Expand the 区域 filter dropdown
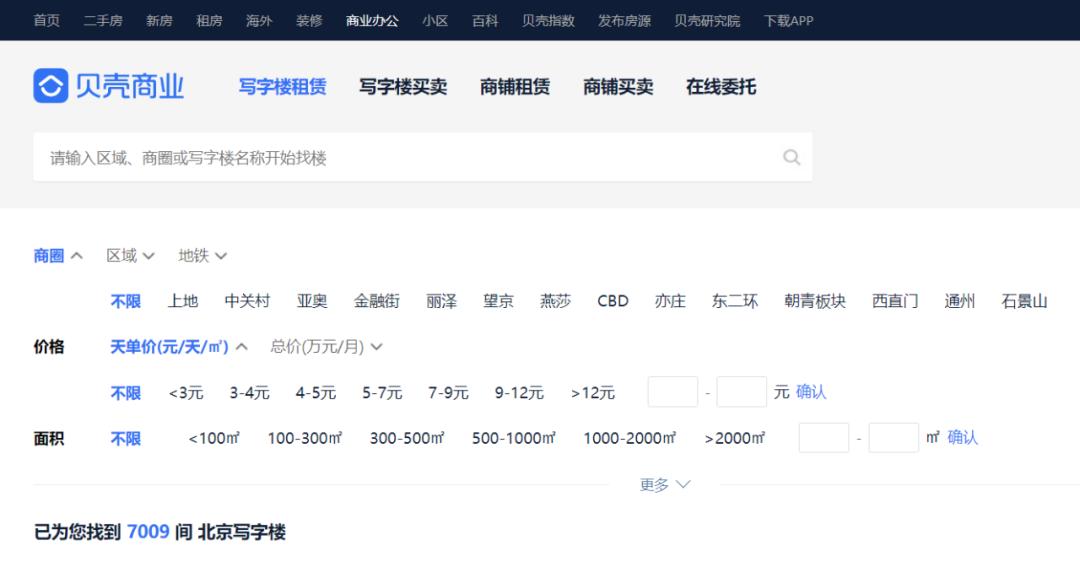Image resolution: width=1080 pixels, height=562 pixels. click(x=130, y=256)
